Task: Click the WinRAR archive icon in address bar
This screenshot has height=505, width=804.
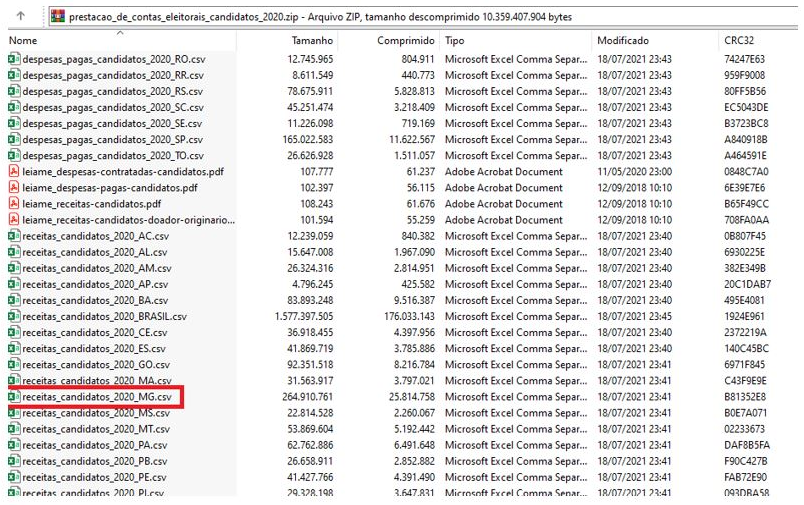Action: 57,16
